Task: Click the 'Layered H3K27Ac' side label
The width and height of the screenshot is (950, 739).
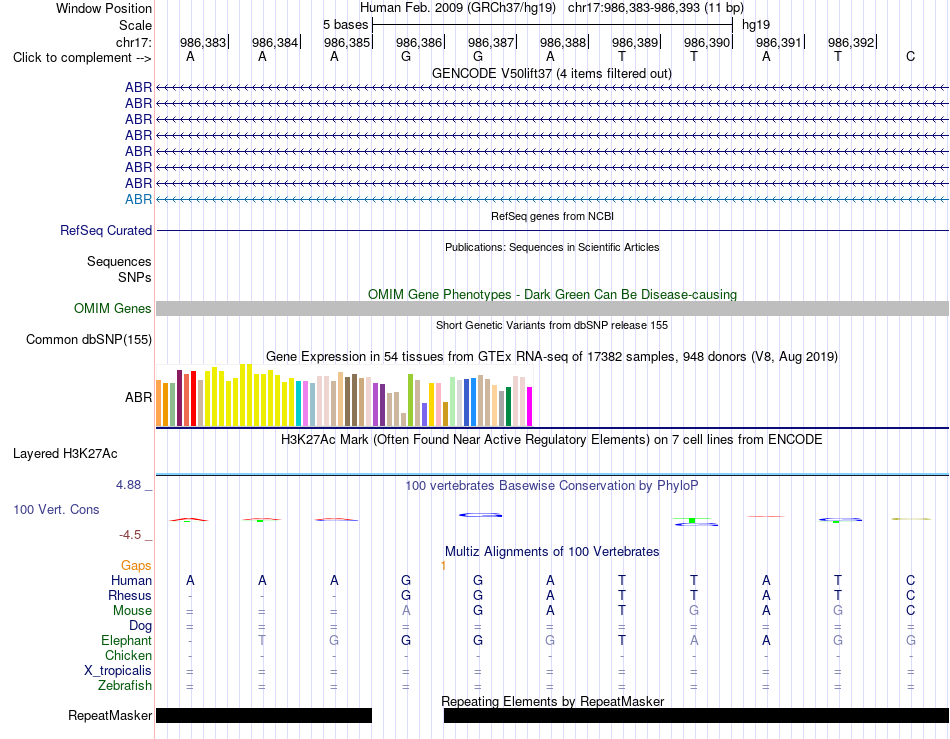Action: click(x=65, y=454)
